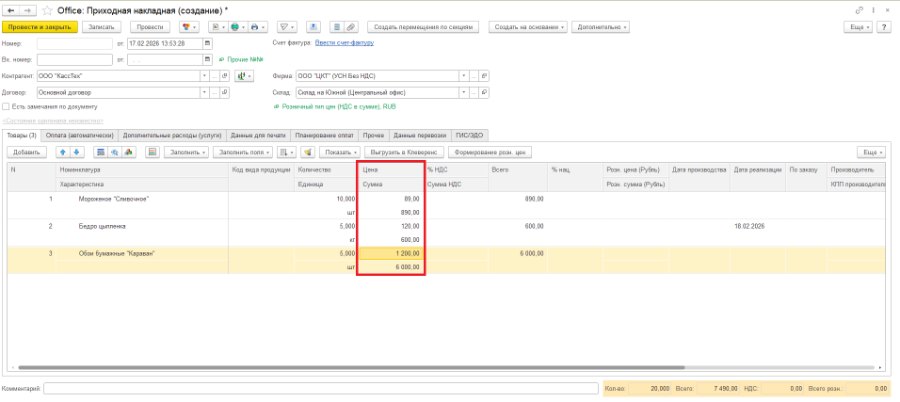Click 'Формирование розн. цен' button

[x=490, y=152]
